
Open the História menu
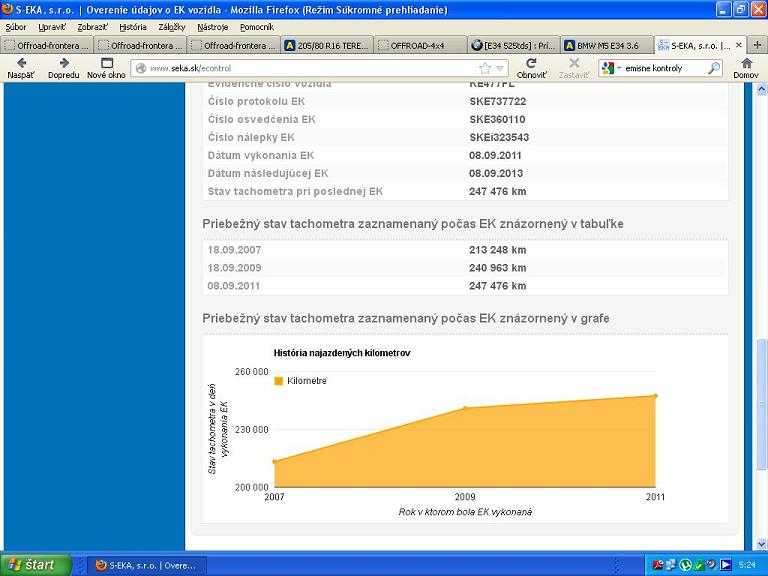pos(133,27)
